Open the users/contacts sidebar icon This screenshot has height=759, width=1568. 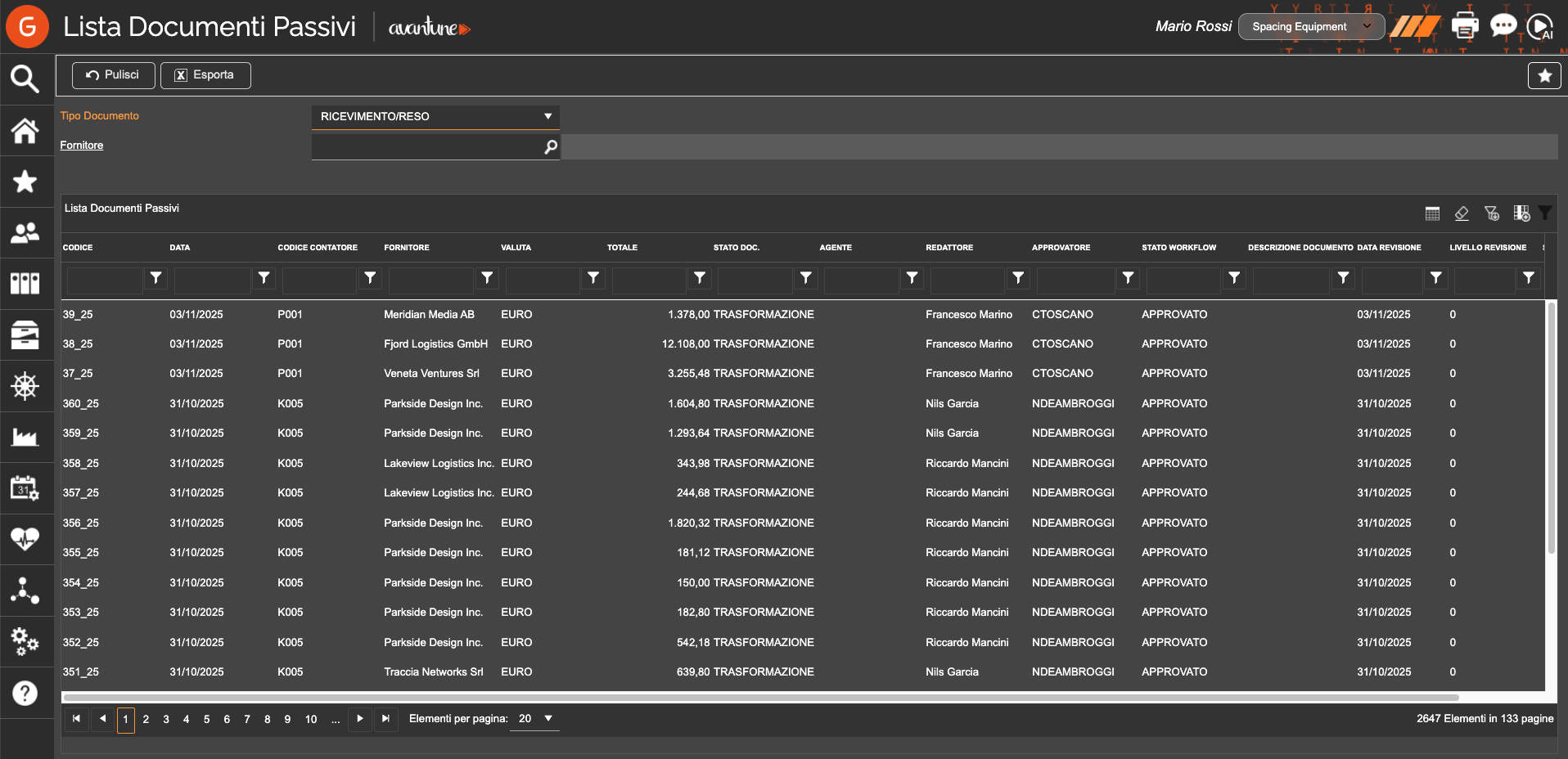click(x=25, y=233)
